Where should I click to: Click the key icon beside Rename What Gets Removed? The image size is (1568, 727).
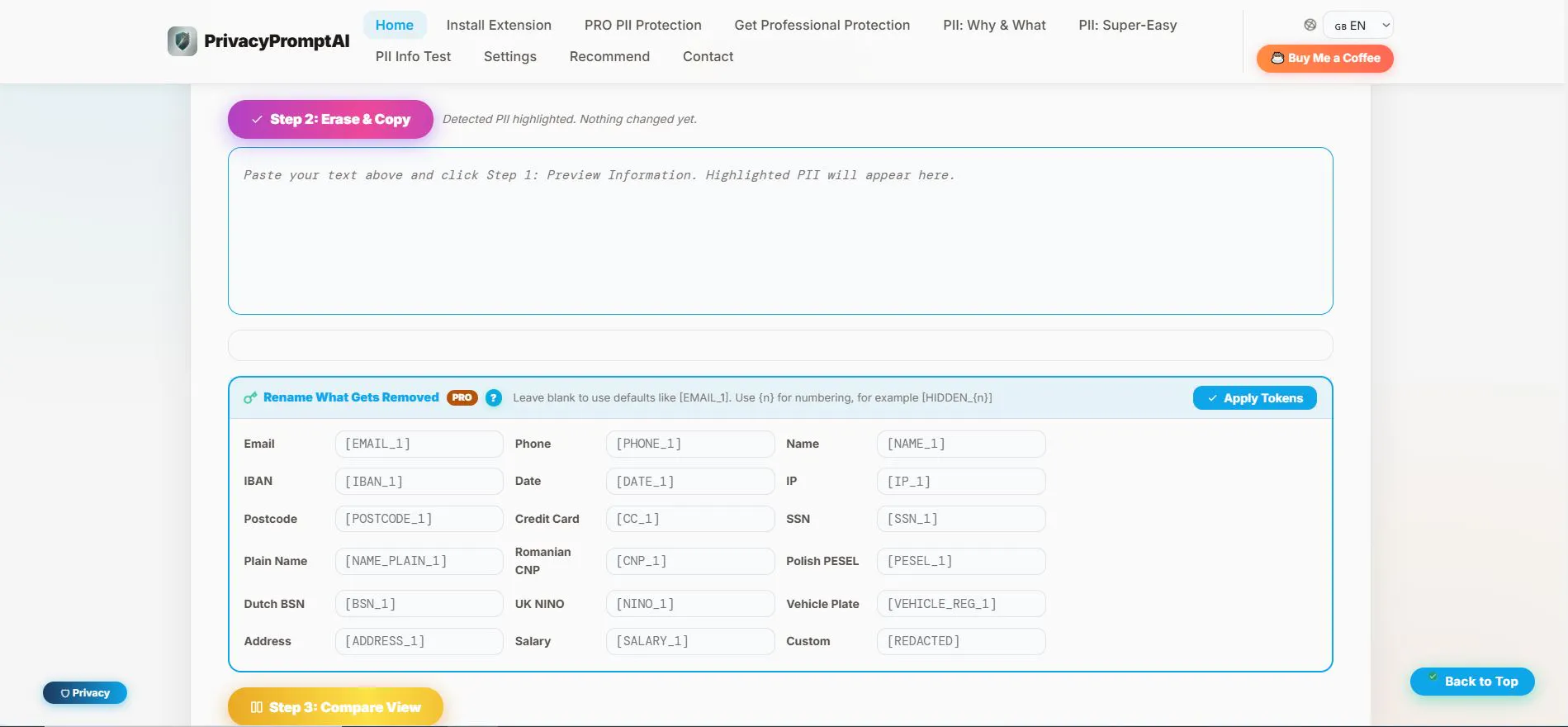click(x=250, y=398)
